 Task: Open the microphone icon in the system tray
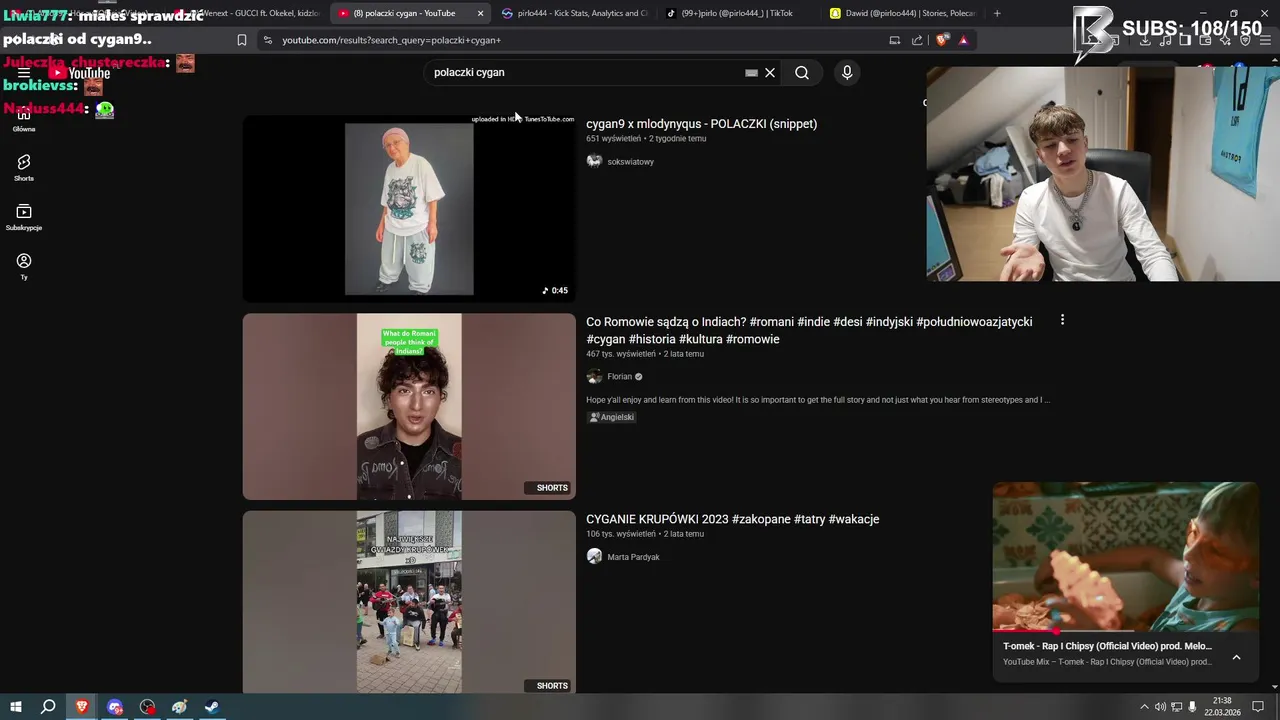click(x=1193, y=707)
